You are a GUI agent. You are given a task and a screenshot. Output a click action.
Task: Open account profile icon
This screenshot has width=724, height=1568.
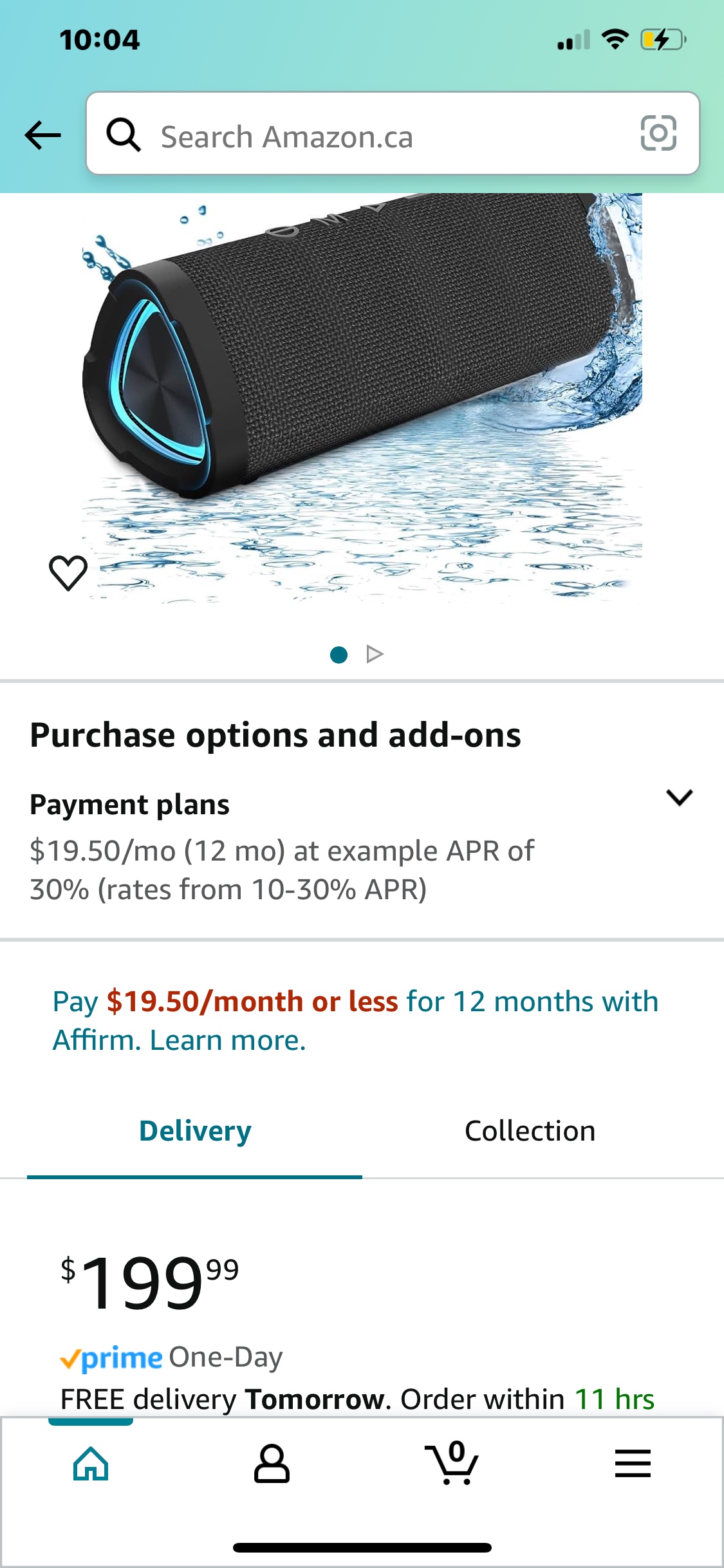tap(272, 1463)
